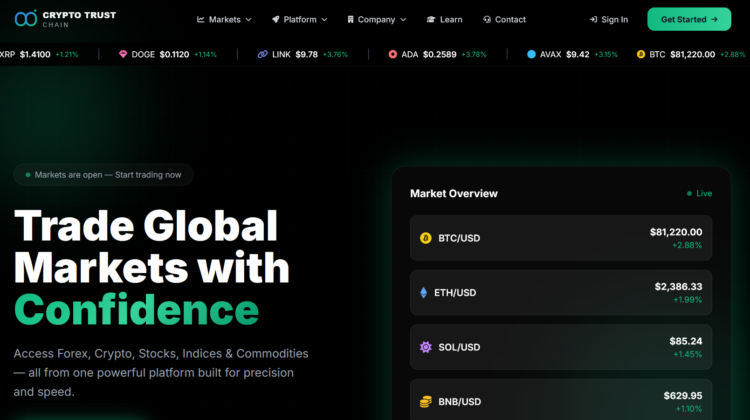This screenshot has width=750, height=420.
Task: Click the +2.88% change under BTC/USD price
Action: (687, 245)
